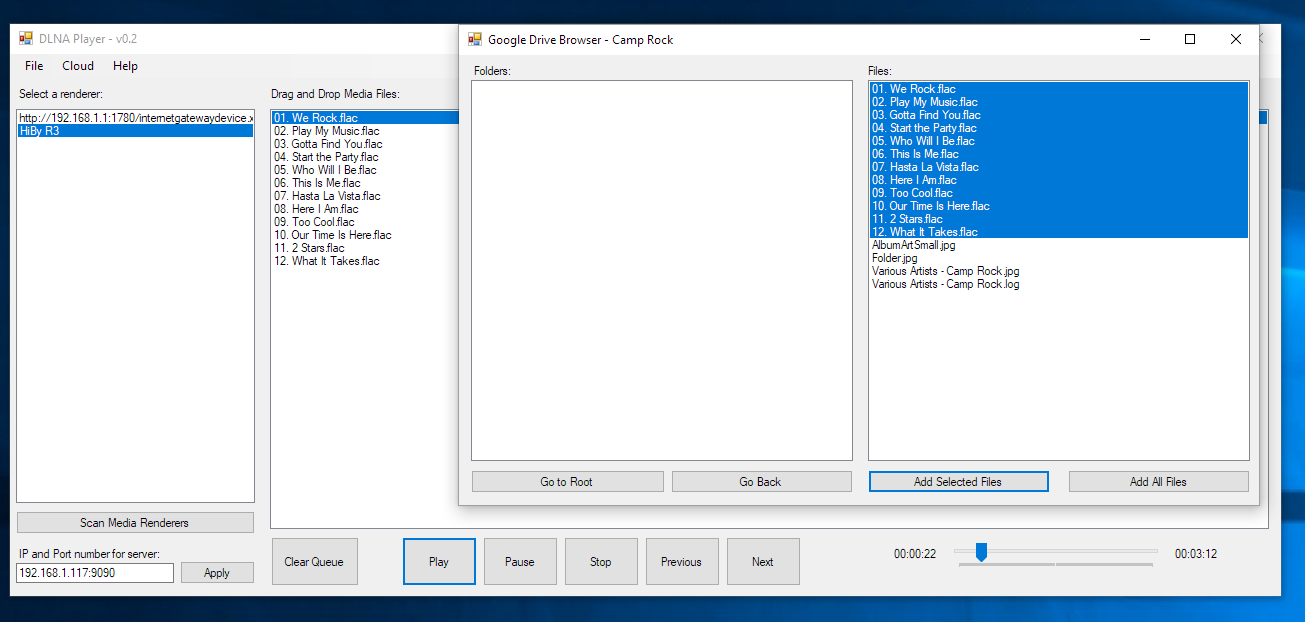1305x622 pixels.
Task: Select 11. 2 Stars.flac in Files list
Action: (1059, 219)
